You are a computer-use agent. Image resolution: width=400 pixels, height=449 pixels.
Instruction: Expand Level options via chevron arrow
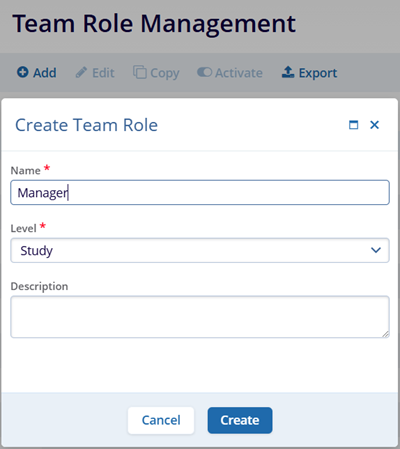point(376,250)
